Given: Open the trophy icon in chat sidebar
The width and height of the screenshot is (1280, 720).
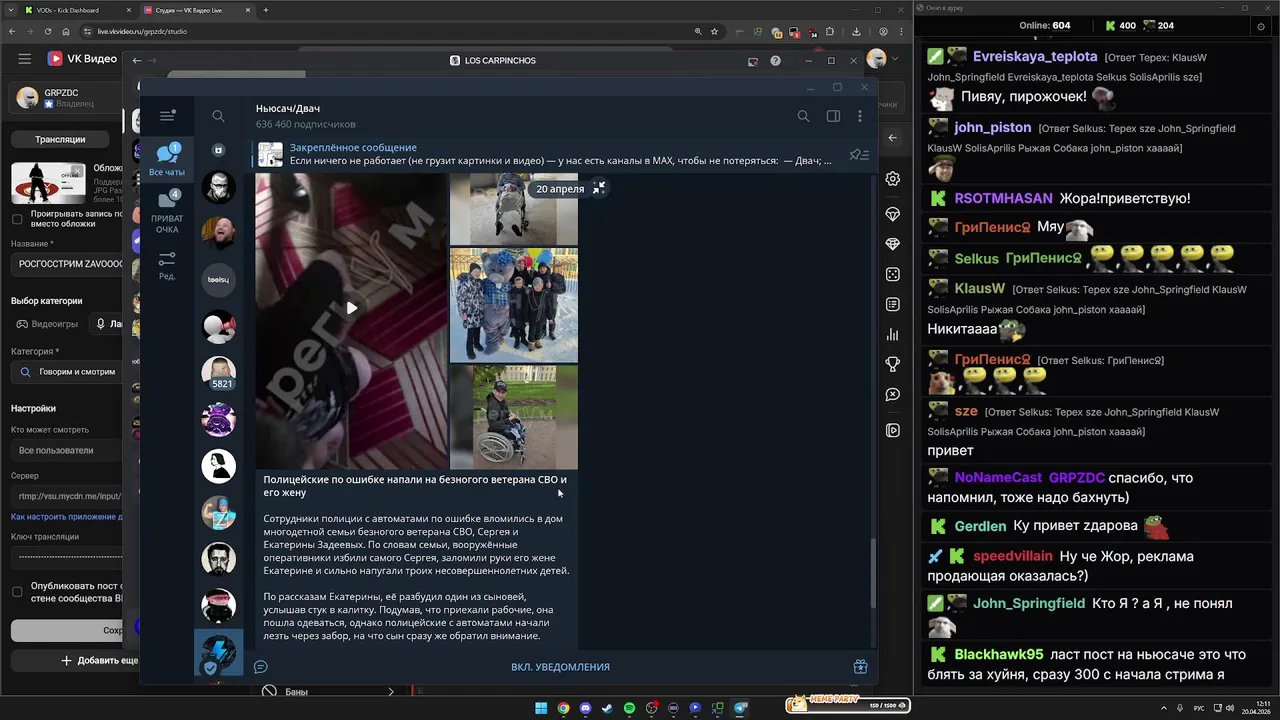Looking at the screenshot, I should pyautogui.click(x=893, y=364).
